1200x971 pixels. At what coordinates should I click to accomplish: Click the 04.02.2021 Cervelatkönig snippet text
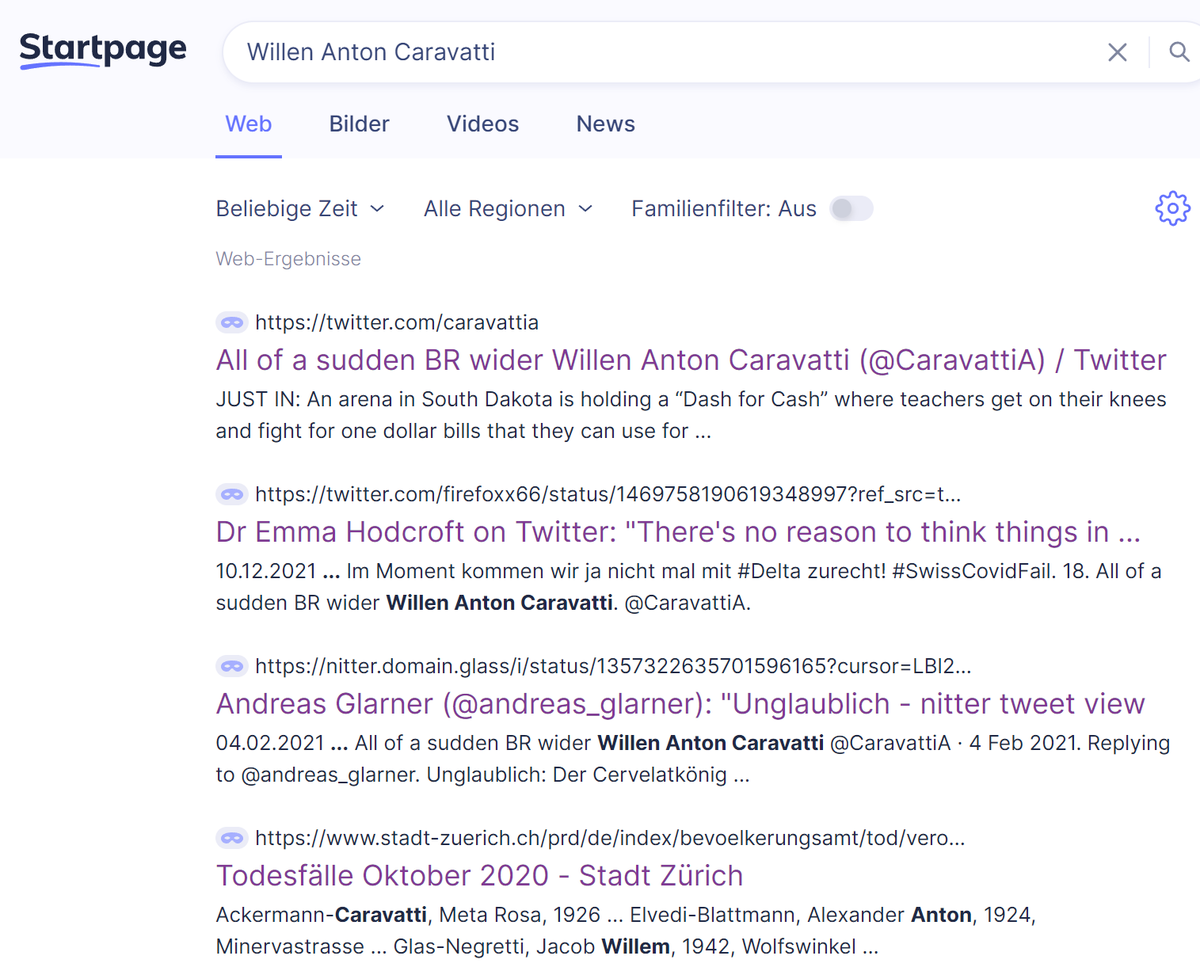[693, 760]
